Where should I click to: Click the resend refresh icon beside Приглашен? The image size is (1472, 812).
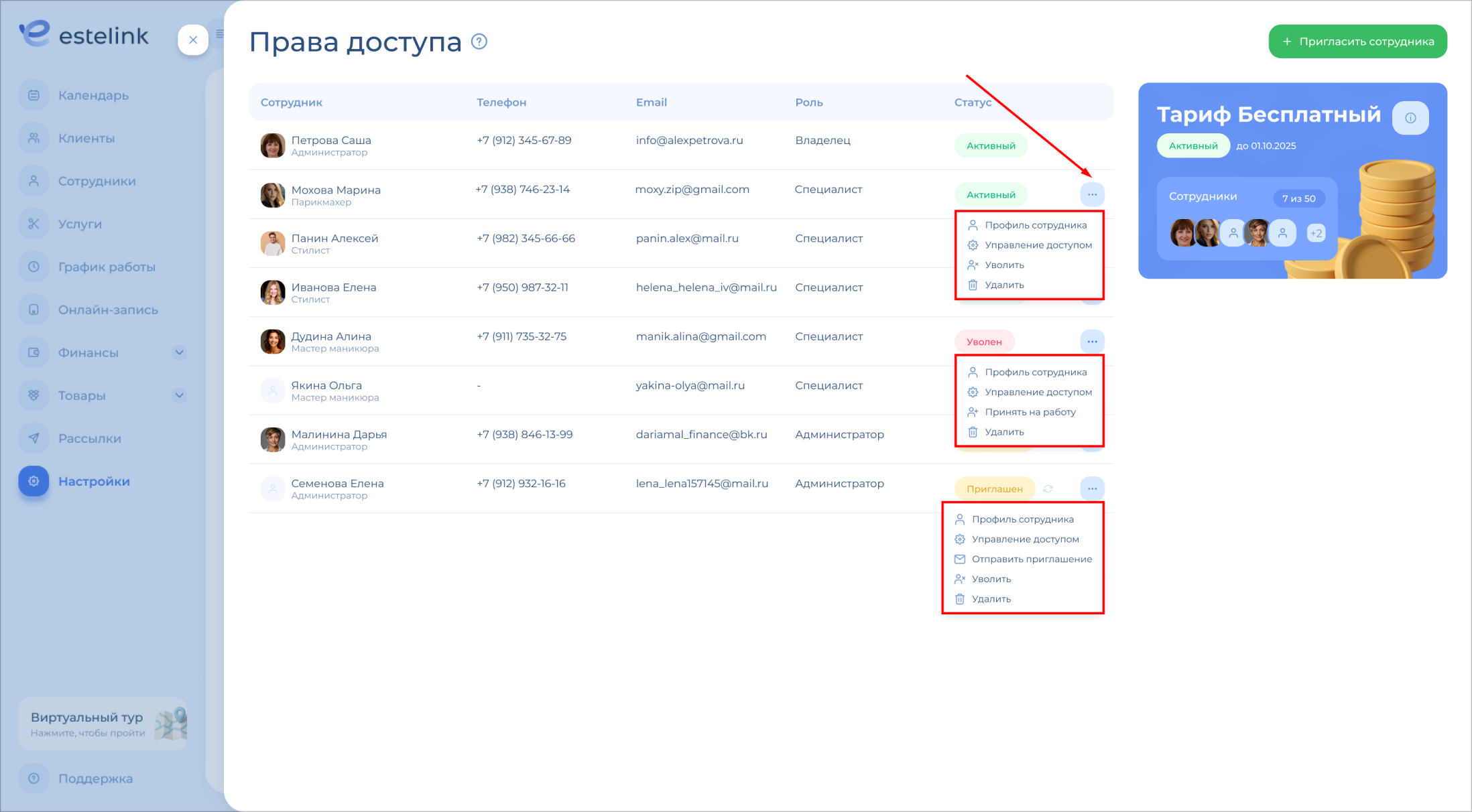tap(1048, 489)
